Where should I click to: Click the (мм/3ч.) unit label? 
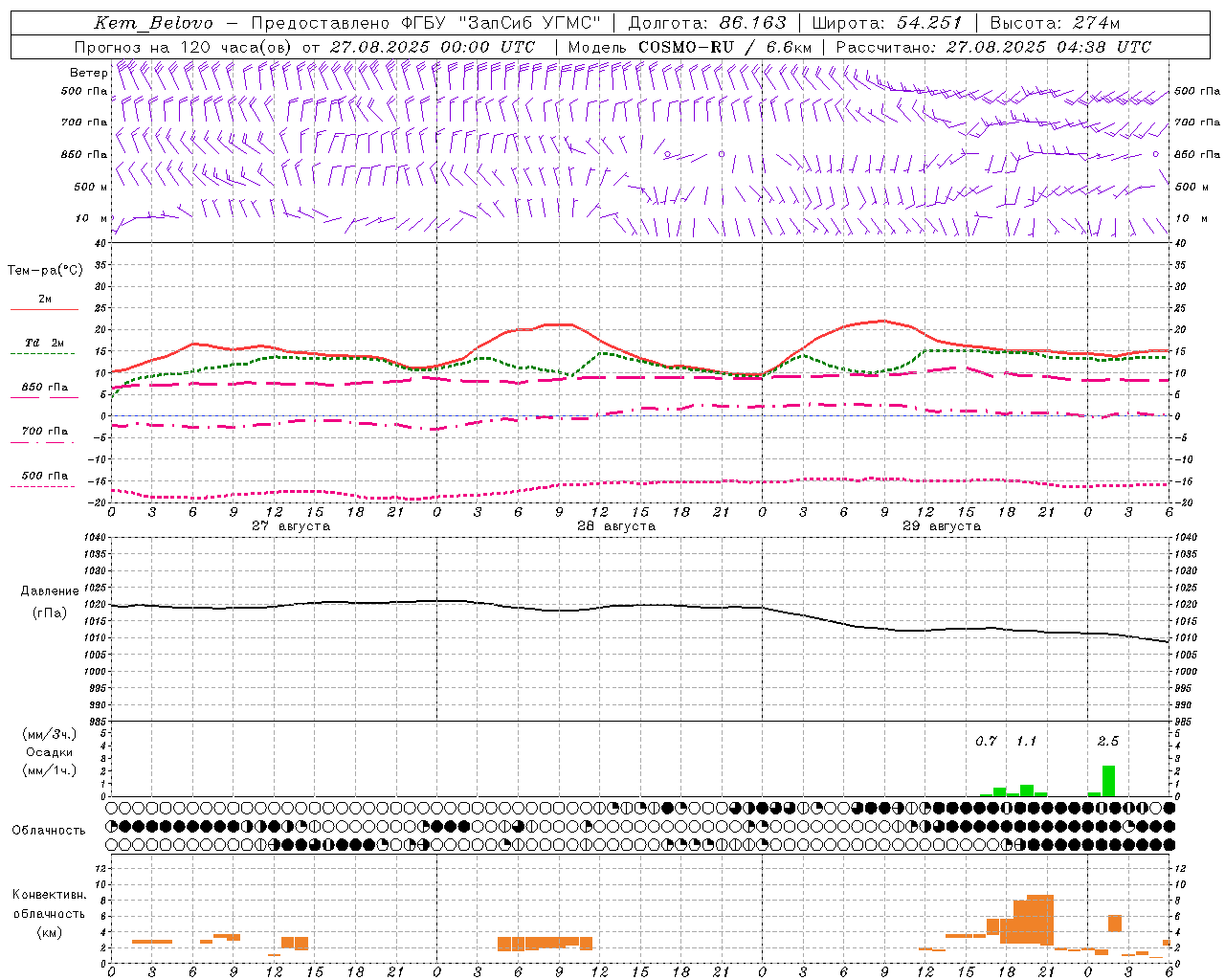click(x=50, y=734)
